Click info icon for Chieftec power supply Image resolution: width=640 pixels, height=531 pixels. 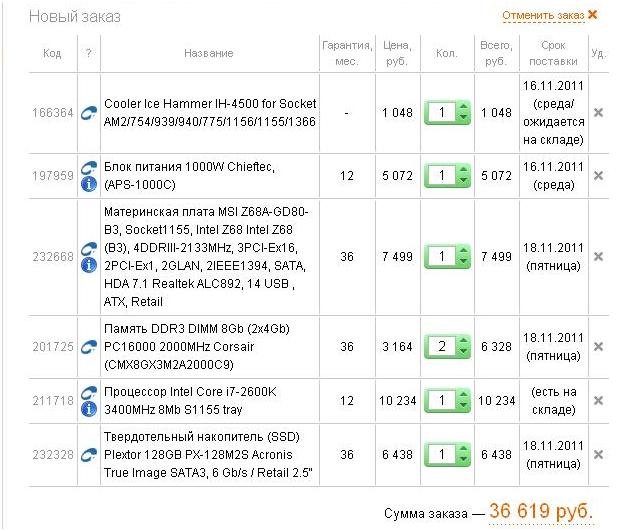pyautogui.click(x=88, y=184)
